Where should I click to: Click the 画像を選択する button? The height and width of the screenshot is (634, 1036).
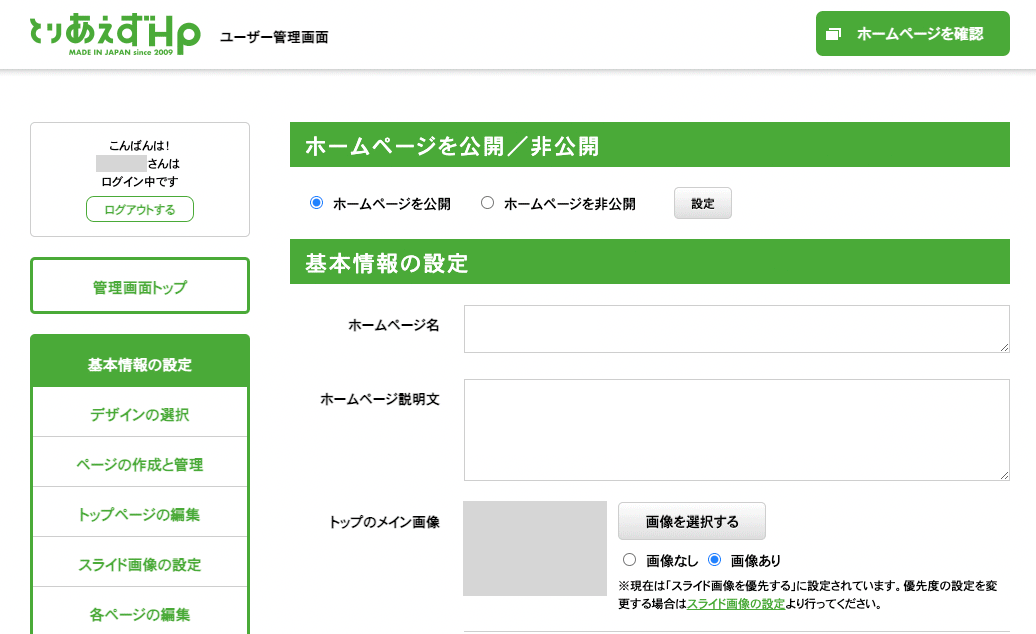point(691,521)
